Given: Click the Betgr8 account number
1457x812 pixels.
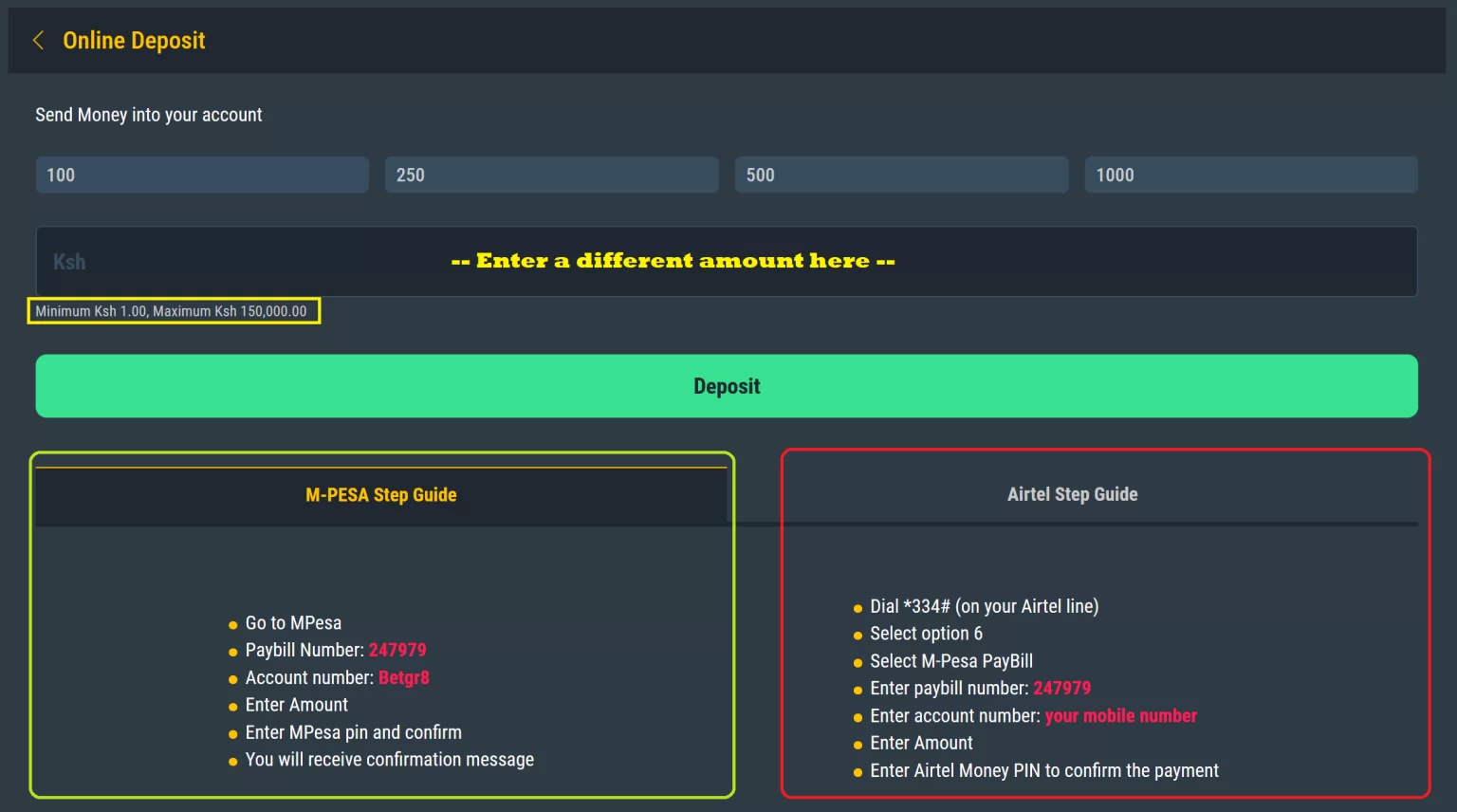Looking at the screenshot, I should [404, 677].
